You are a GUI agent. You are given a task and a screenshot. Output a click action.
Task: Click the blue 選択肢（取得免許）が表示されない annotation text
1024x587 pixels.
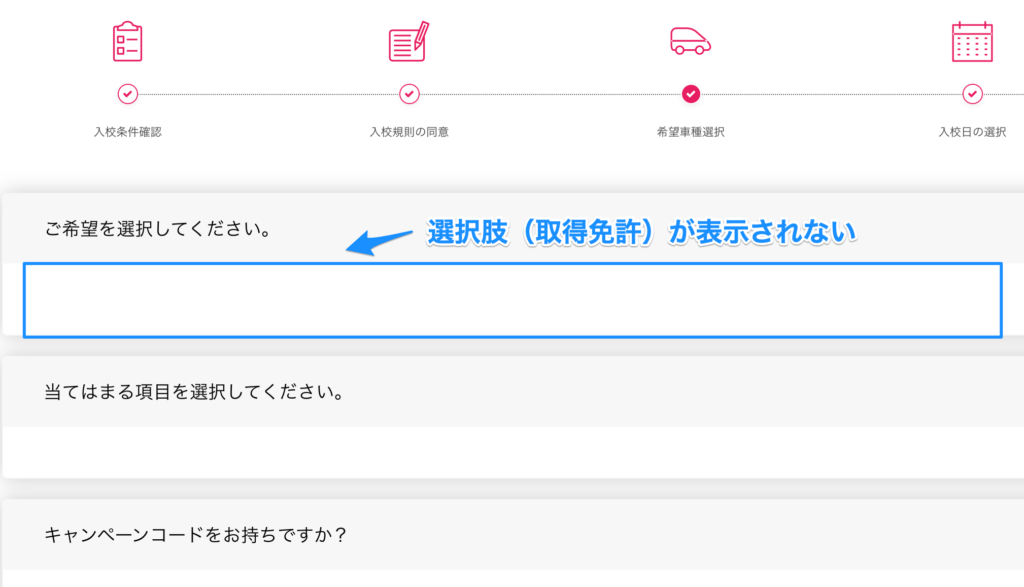click(642, 232)
